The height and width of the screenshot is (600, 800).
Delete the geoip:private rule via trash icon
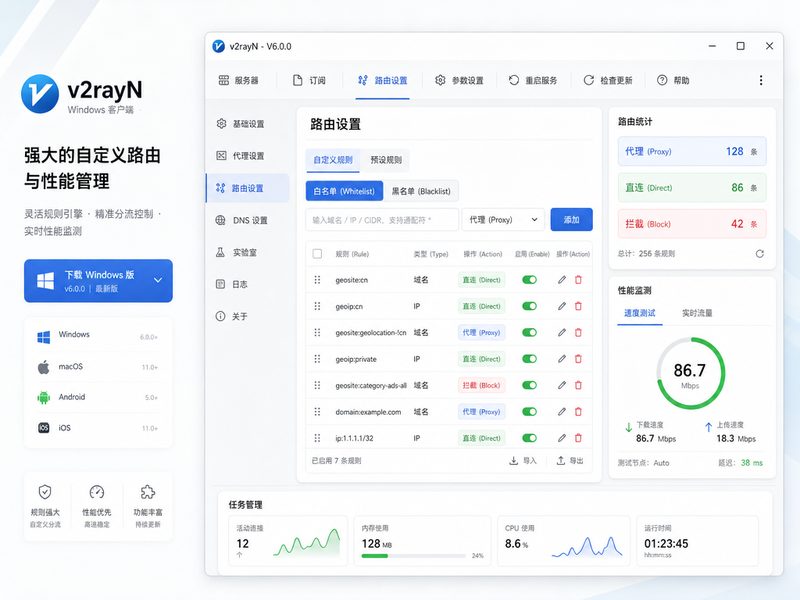[x=578, y=359]
